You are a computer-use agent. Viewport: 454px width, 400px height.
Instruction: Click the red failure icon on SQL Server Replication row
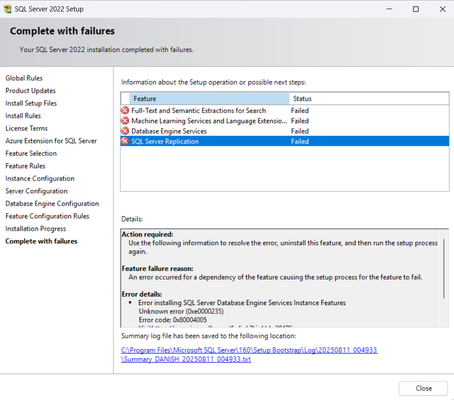point(125,141)
